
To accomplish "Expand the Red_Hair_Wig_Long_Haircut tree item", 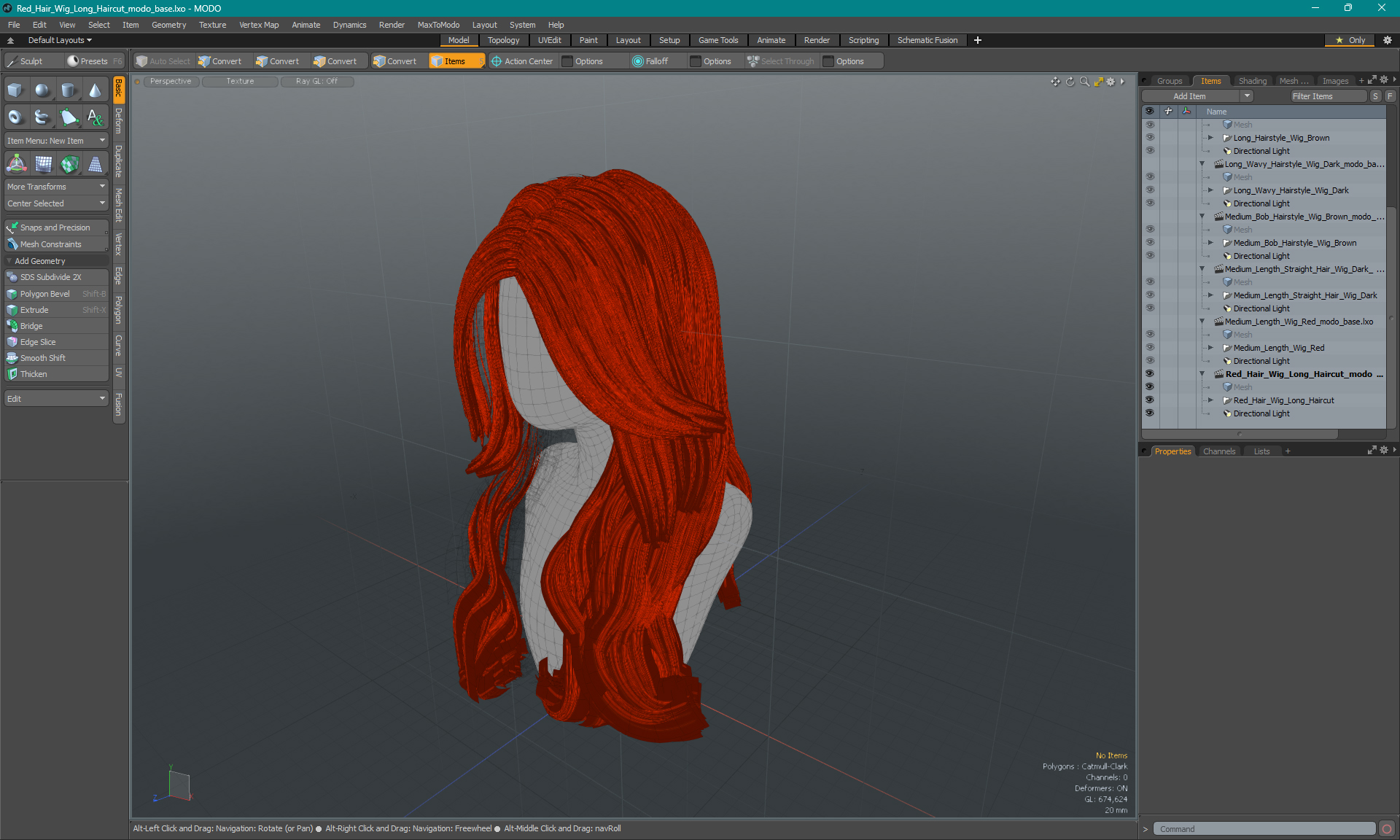I will (x=1210, y=400).
